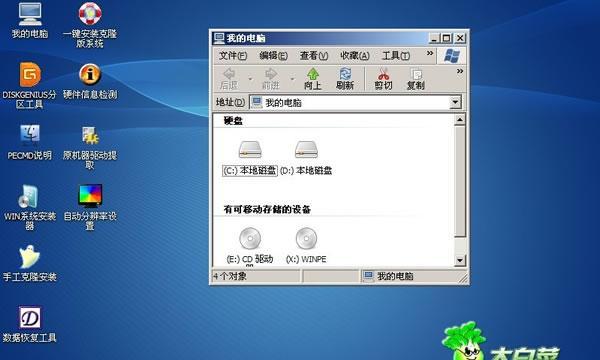Click the vertical scrollbar thumb
Screen dimensions: 600x360
click(460, 182)
